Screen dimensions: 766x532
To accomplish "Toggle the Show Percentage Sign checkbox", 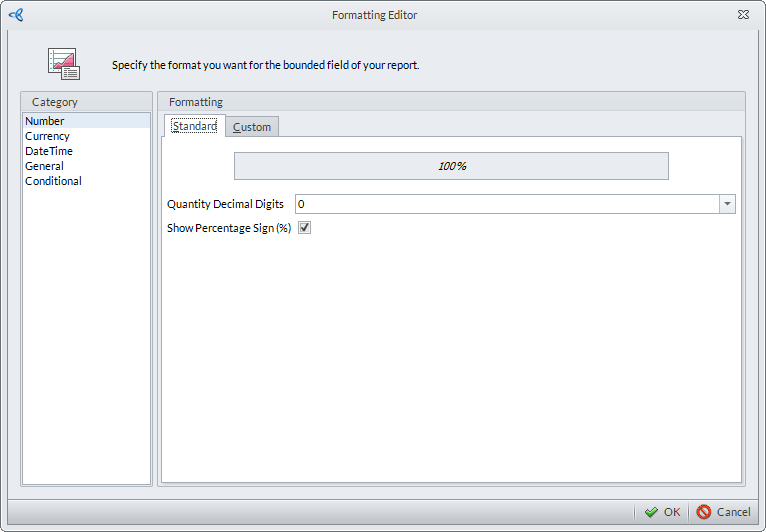I will (305, 228).
